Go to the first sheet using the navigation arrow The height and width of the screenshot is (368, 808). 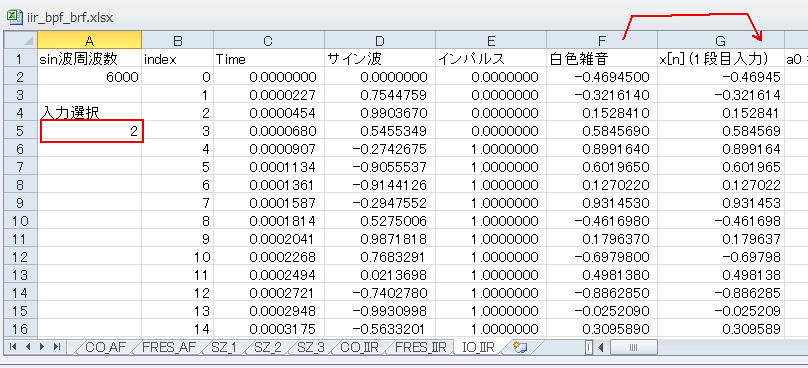tap(13, 347)
